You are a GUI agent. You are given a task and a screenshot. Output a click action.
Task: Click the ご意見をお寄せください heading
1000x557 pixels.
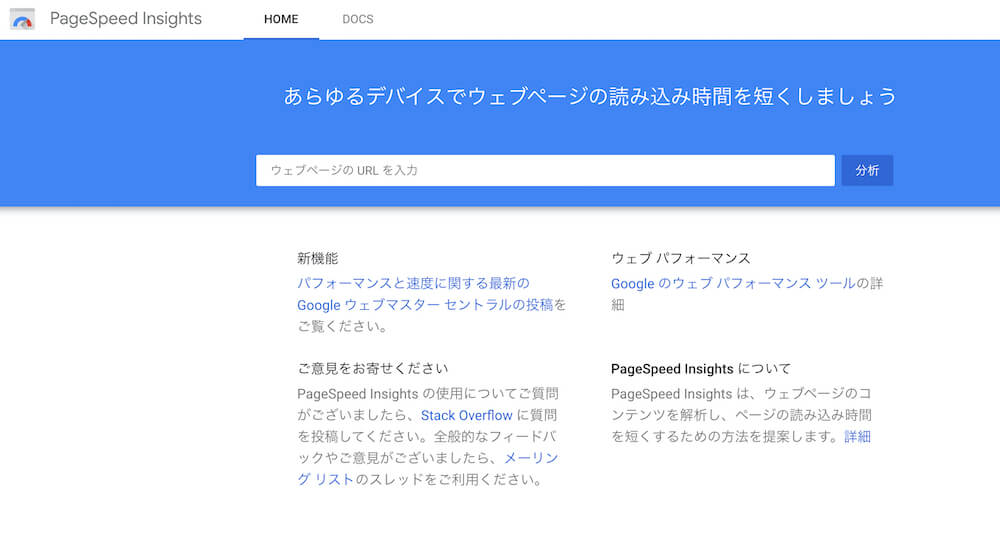point(372,369)
